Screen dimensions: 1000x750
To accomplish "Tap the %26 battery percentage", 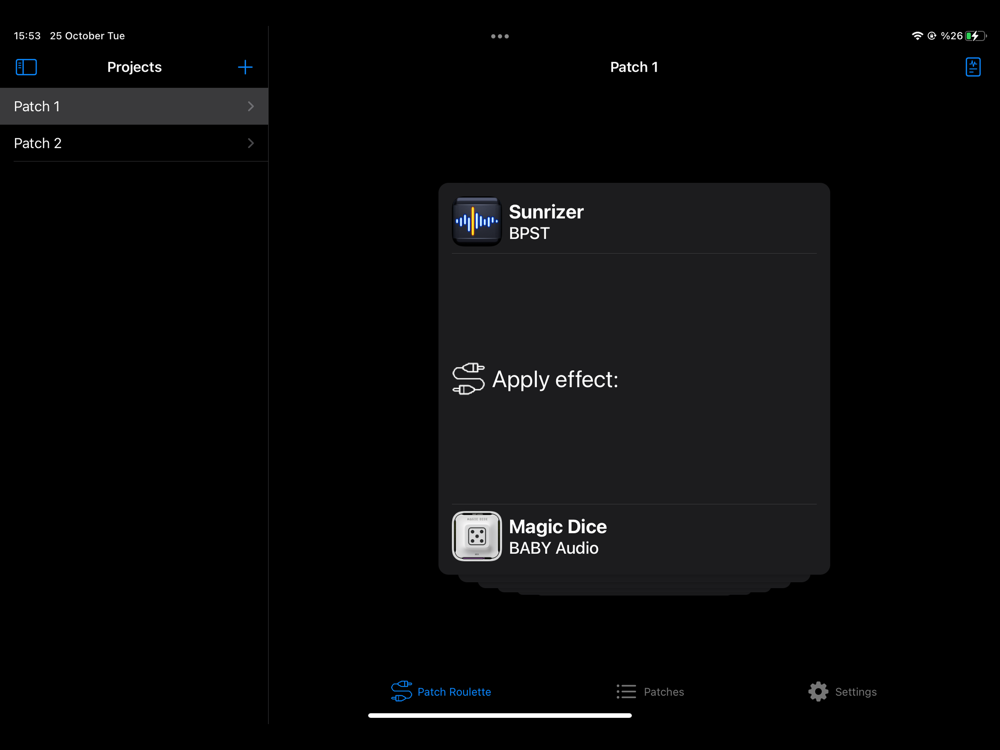I will click(x=952, y=36).
